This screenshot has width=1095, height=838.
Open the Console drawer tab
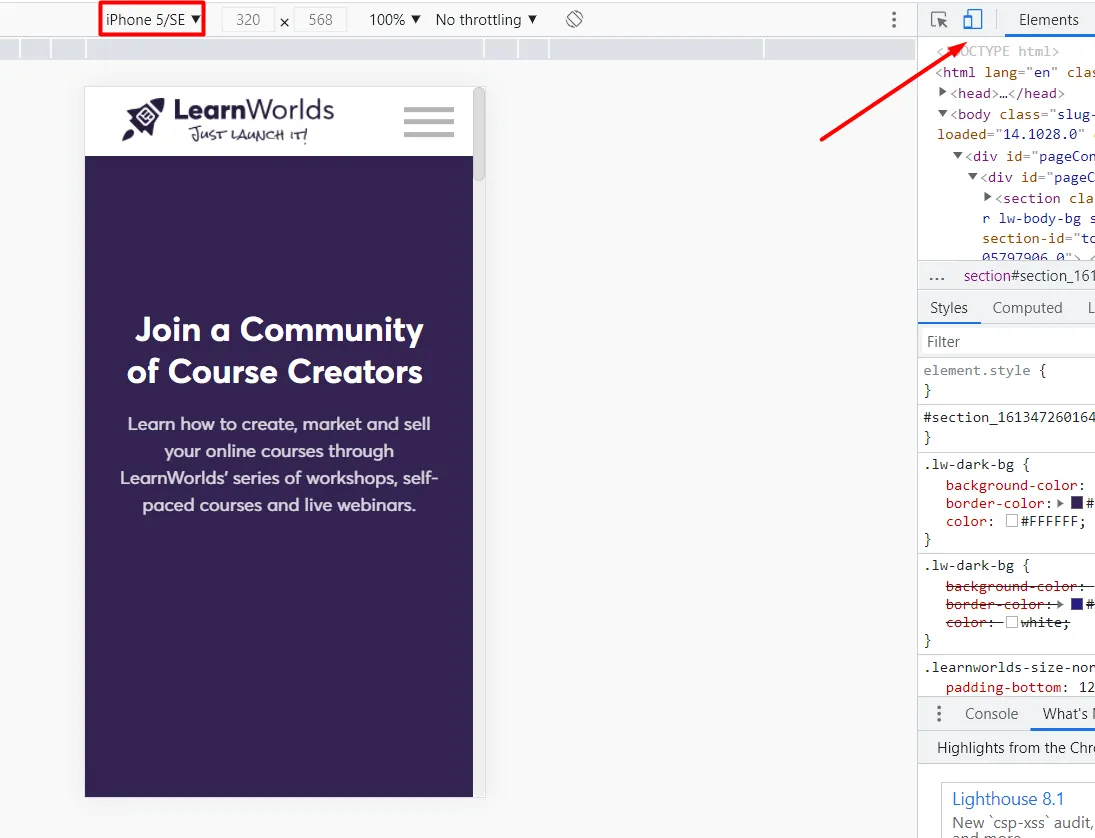click(991, 714)
